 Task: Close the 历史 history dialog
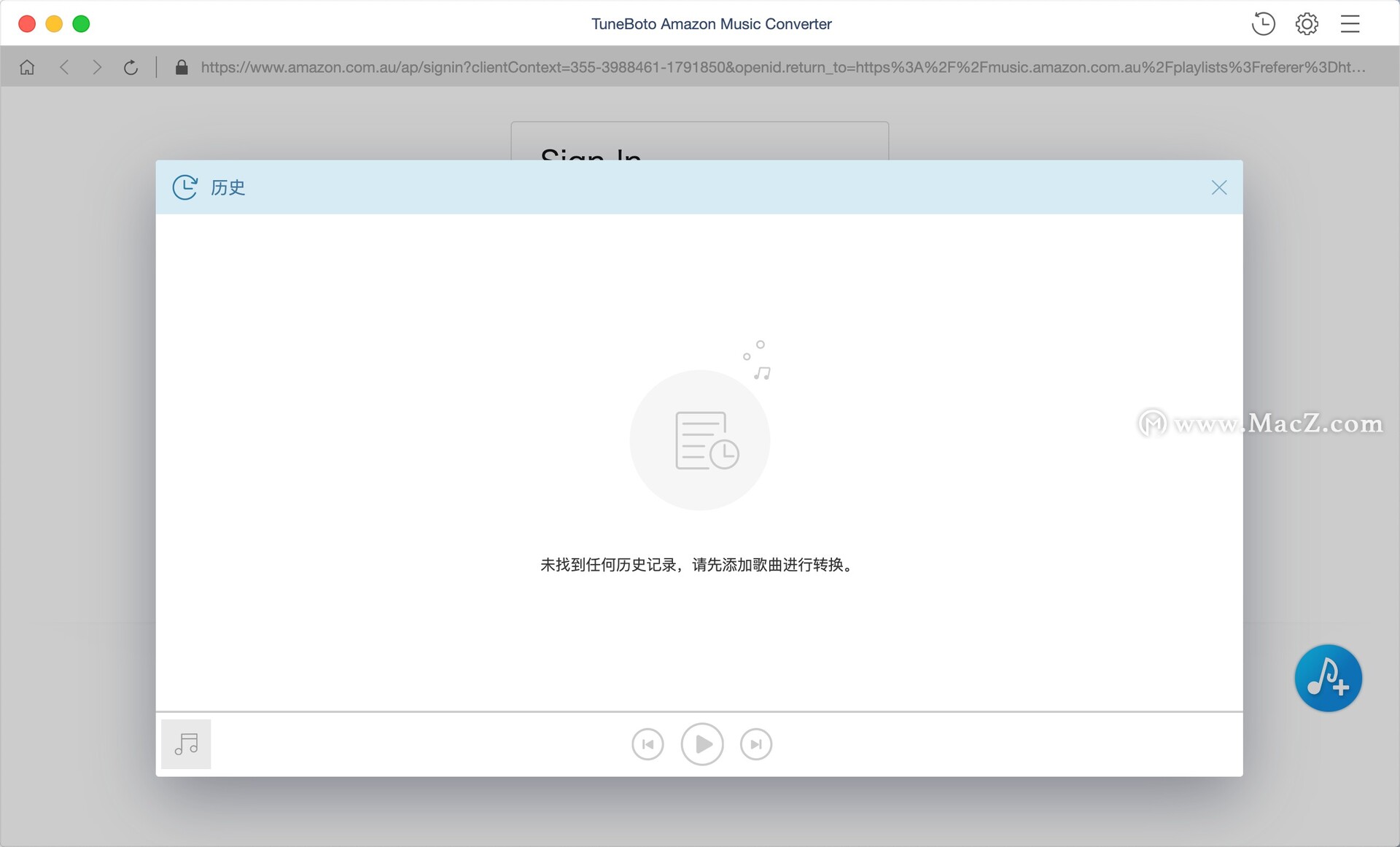[x=1218, y=187]
